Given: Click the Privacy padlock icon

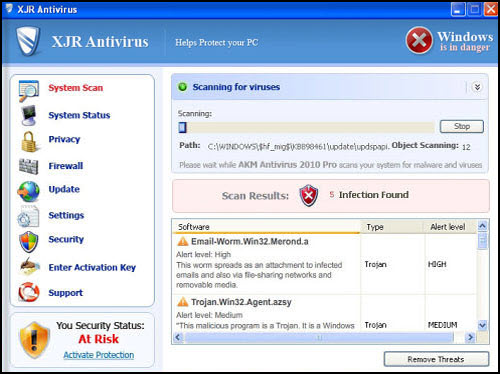Looking at the screenshot, I should pyautogui.click(x=29, y=141).
